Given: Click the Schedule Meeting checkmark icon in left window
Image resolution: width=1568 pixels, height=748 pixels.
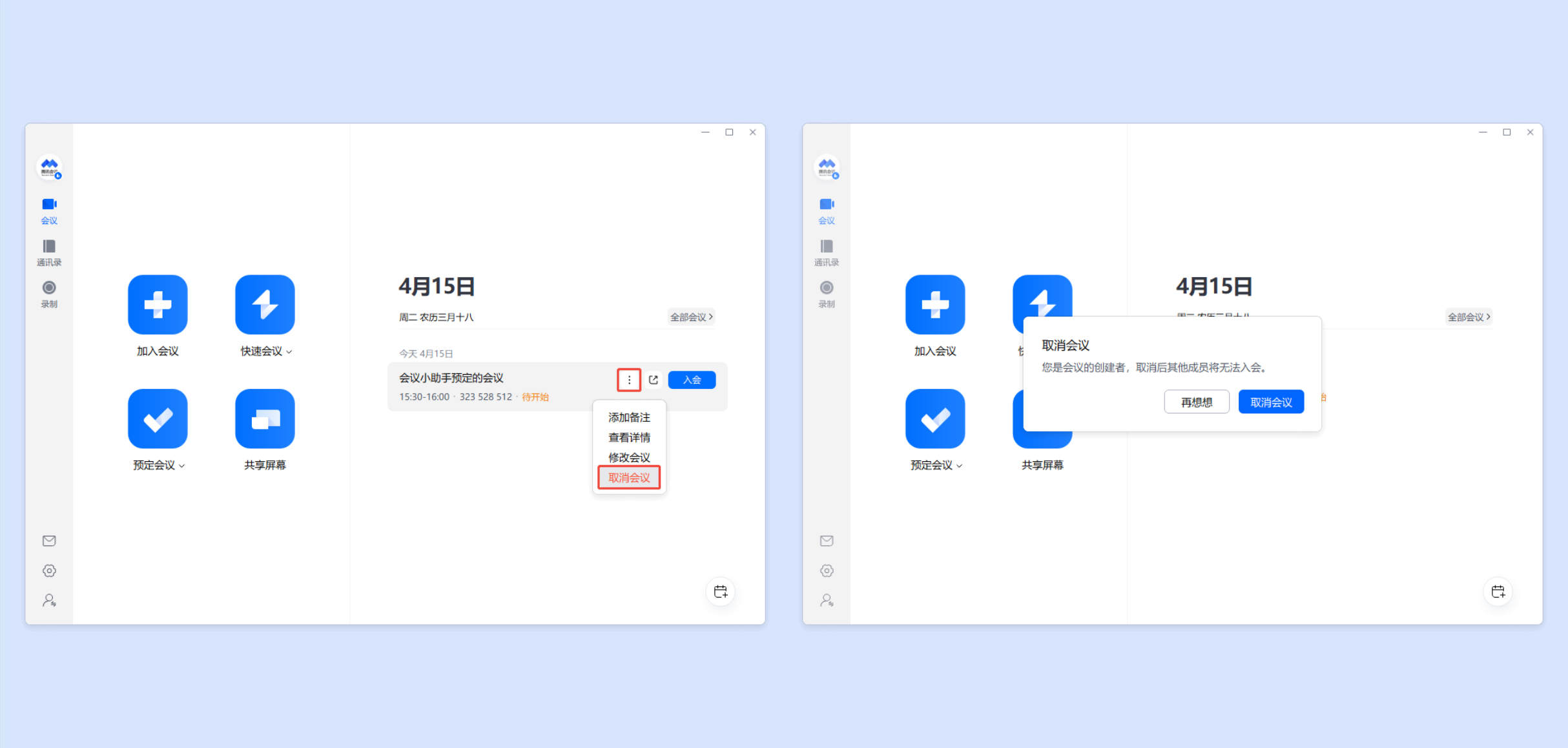Looking at the screenshot, I should pyautogui.click(x=158, y=419).
